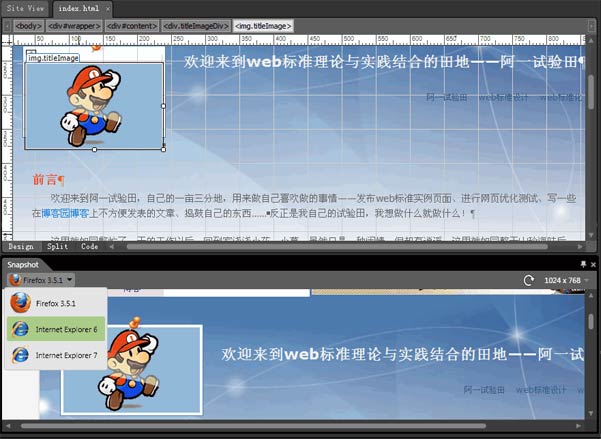Switch to Split view
The image size is (601, 439).
pyautogui.click(x=57, y=247)
